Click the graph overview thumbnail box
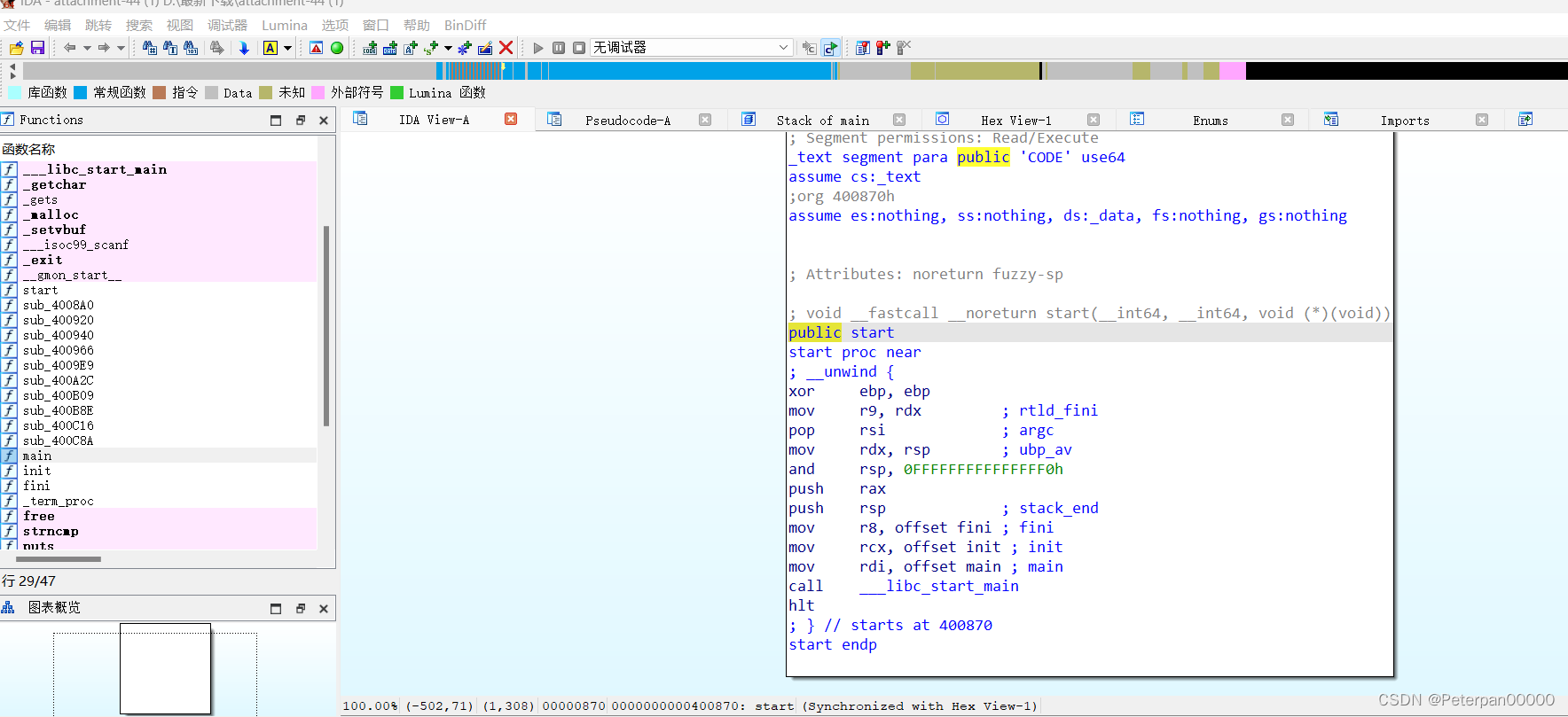Screen dimensions: 1568x717 pyautogui.click(x=166, y=668)
